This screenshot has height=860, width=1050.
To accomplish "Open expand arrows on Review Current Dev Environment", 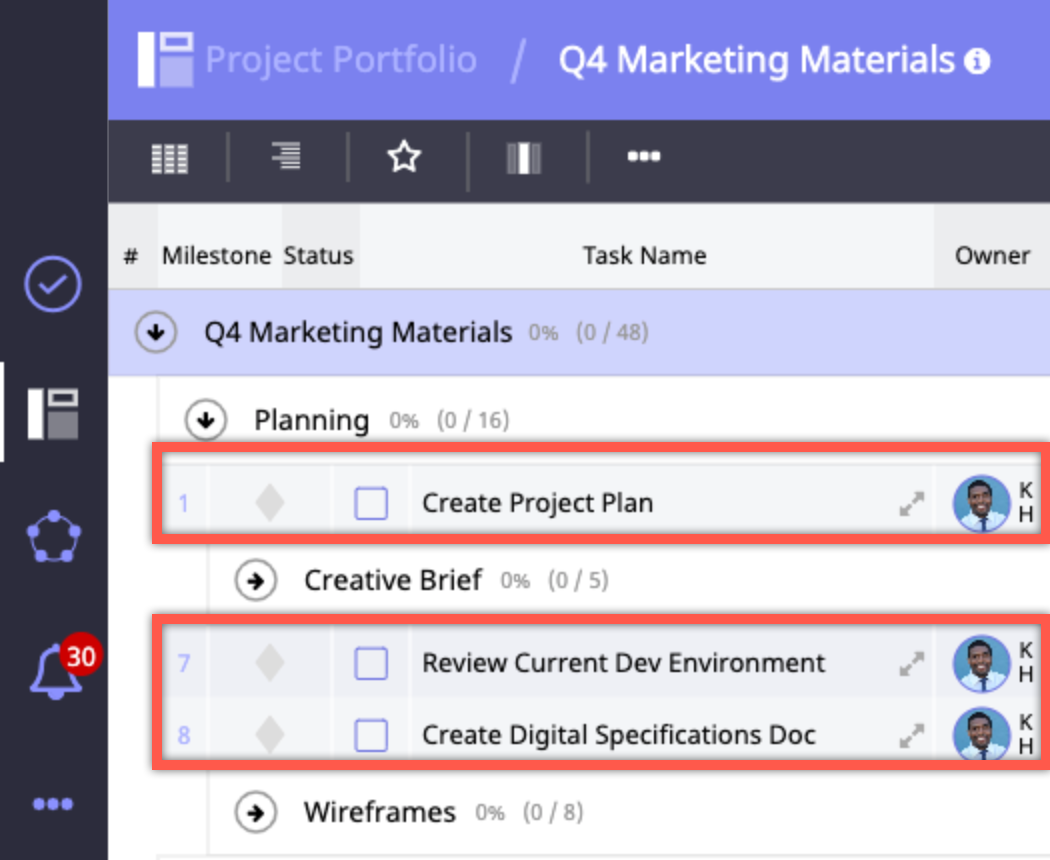I will (911, 664).
